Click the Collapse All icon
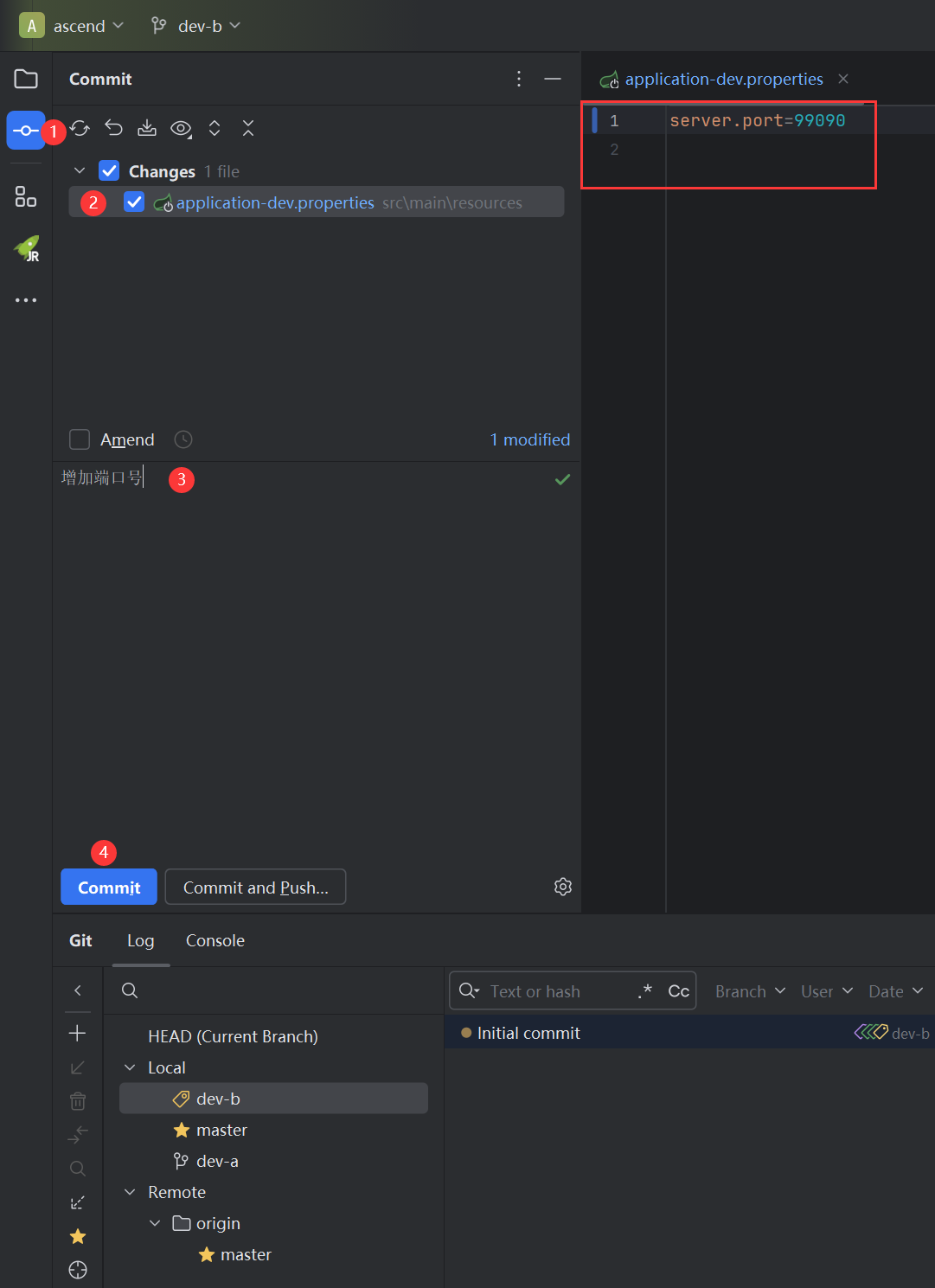Viewport: 935px width, 1288px height. (x=248, y=129)
